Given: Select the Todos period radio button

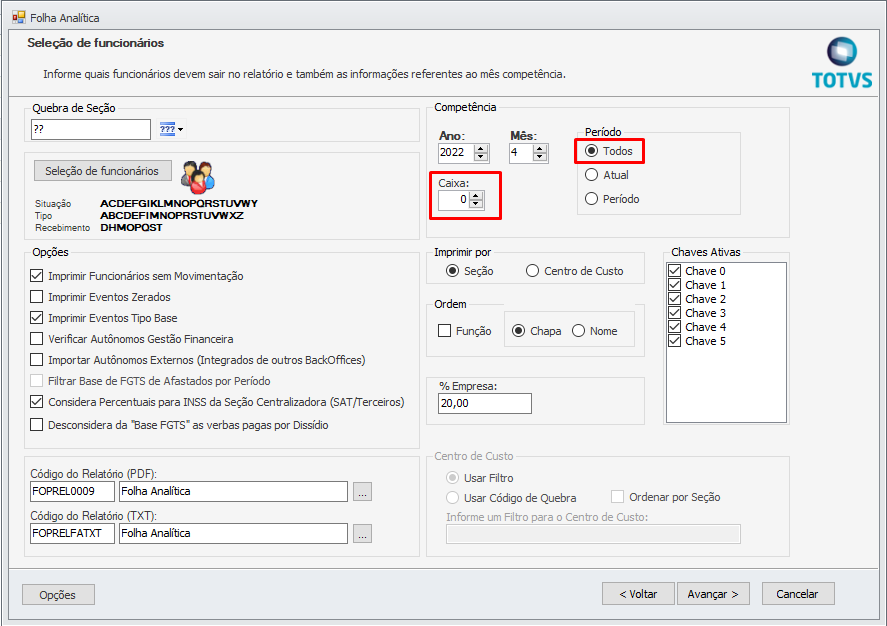Looking at the screenshot, I should click(x=591, y=151).
